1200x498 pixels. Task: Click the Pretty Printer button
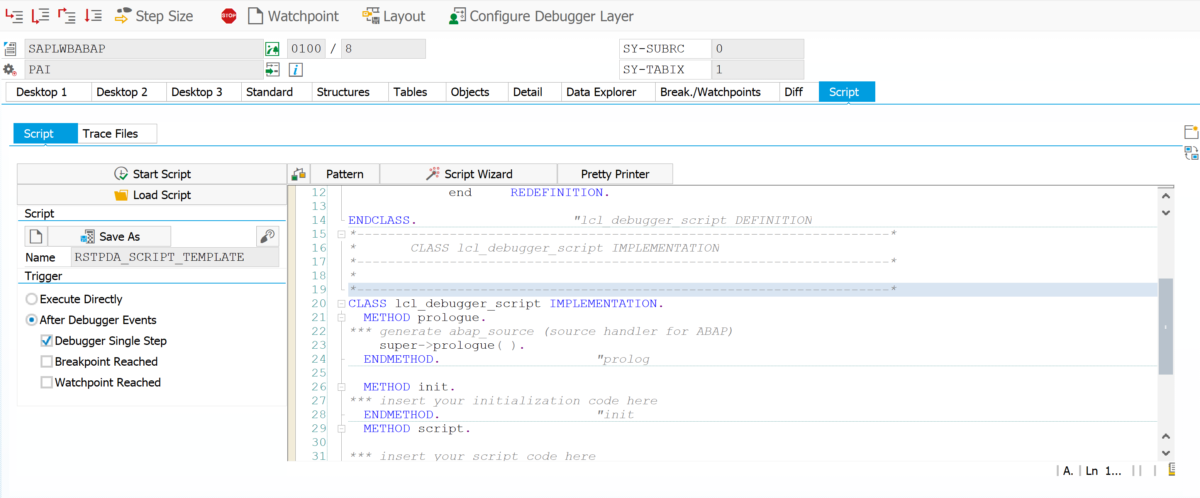pyautogui.click(x=615, y=174)
